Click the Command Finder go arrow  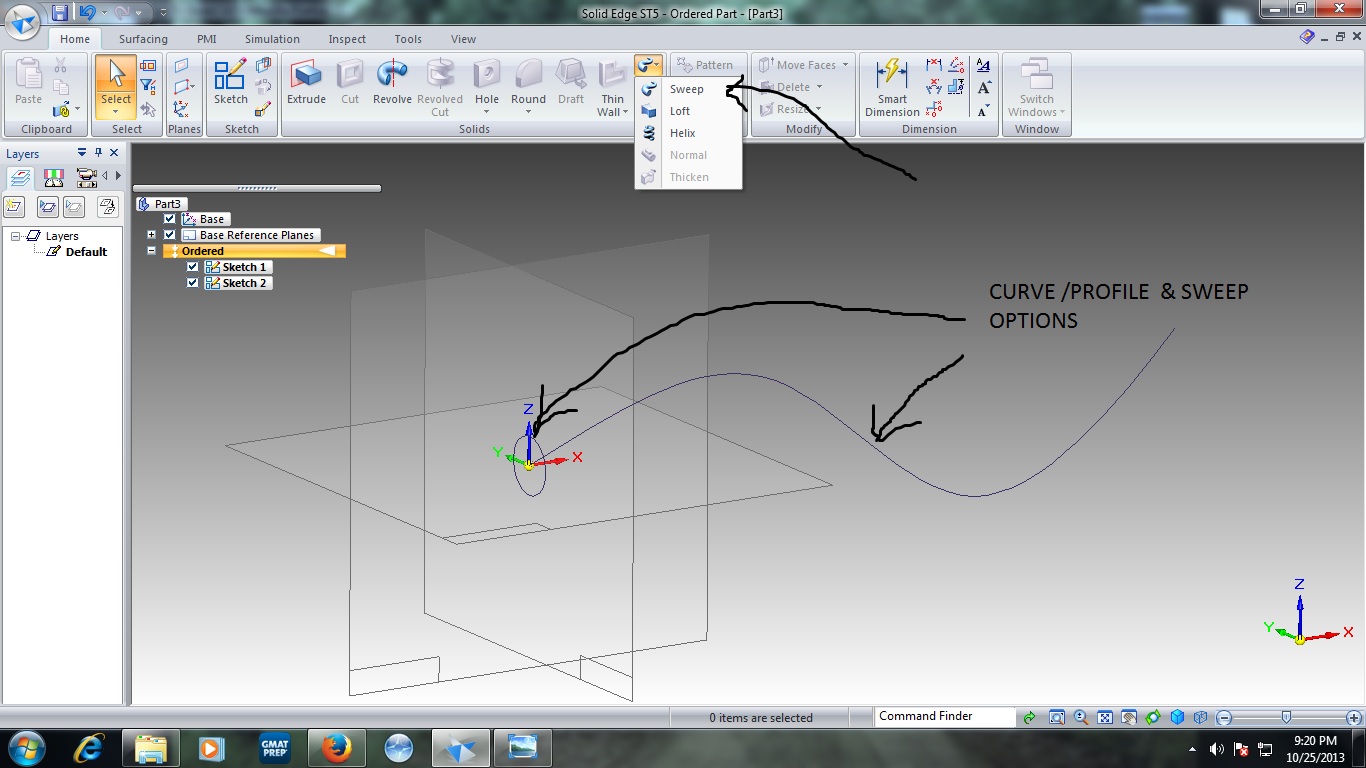click(x=1028, y=717)
